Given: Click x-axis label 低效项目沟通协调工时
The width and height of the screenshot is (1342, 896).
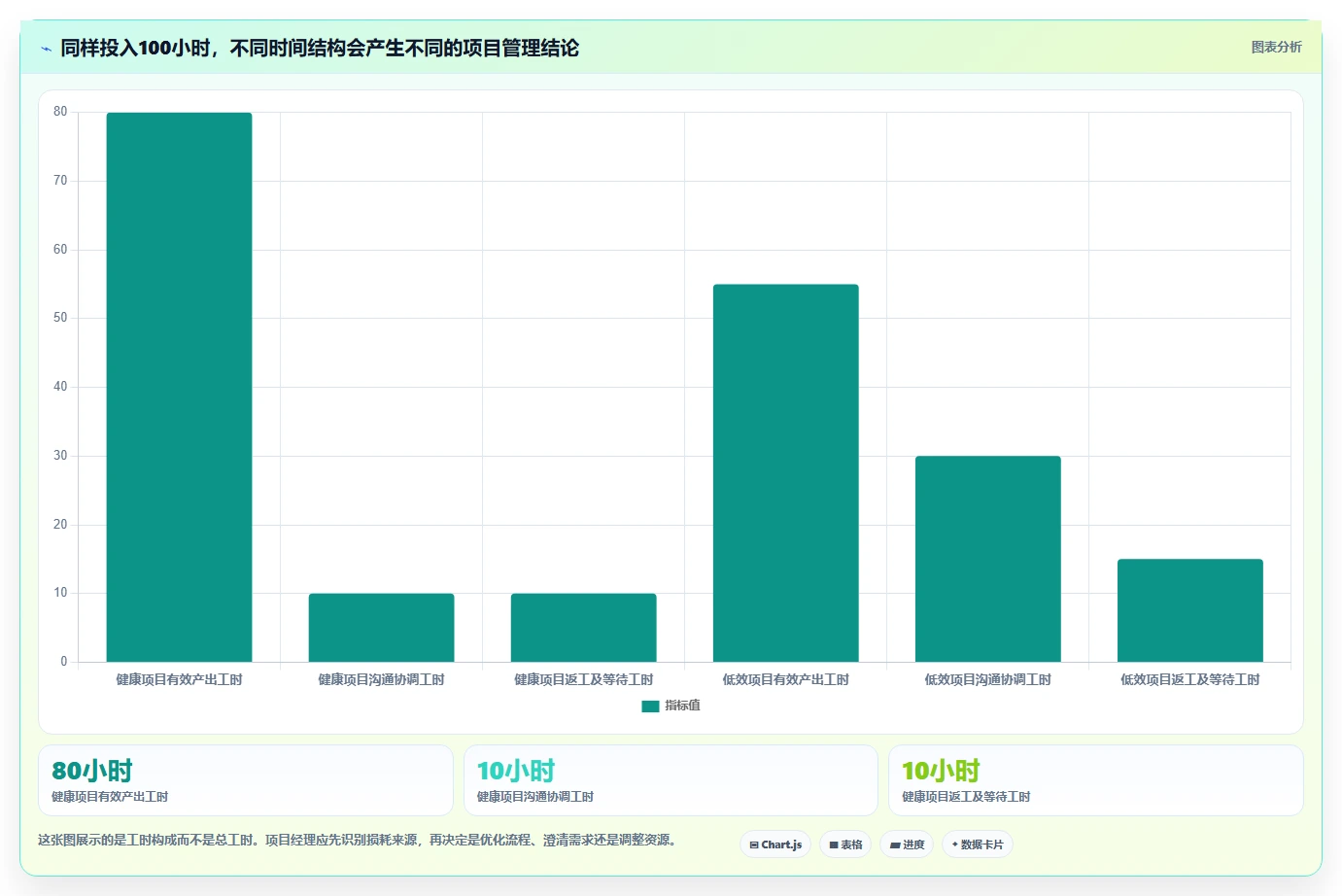Looking at the screenshot, I should (x=987, y=679).
